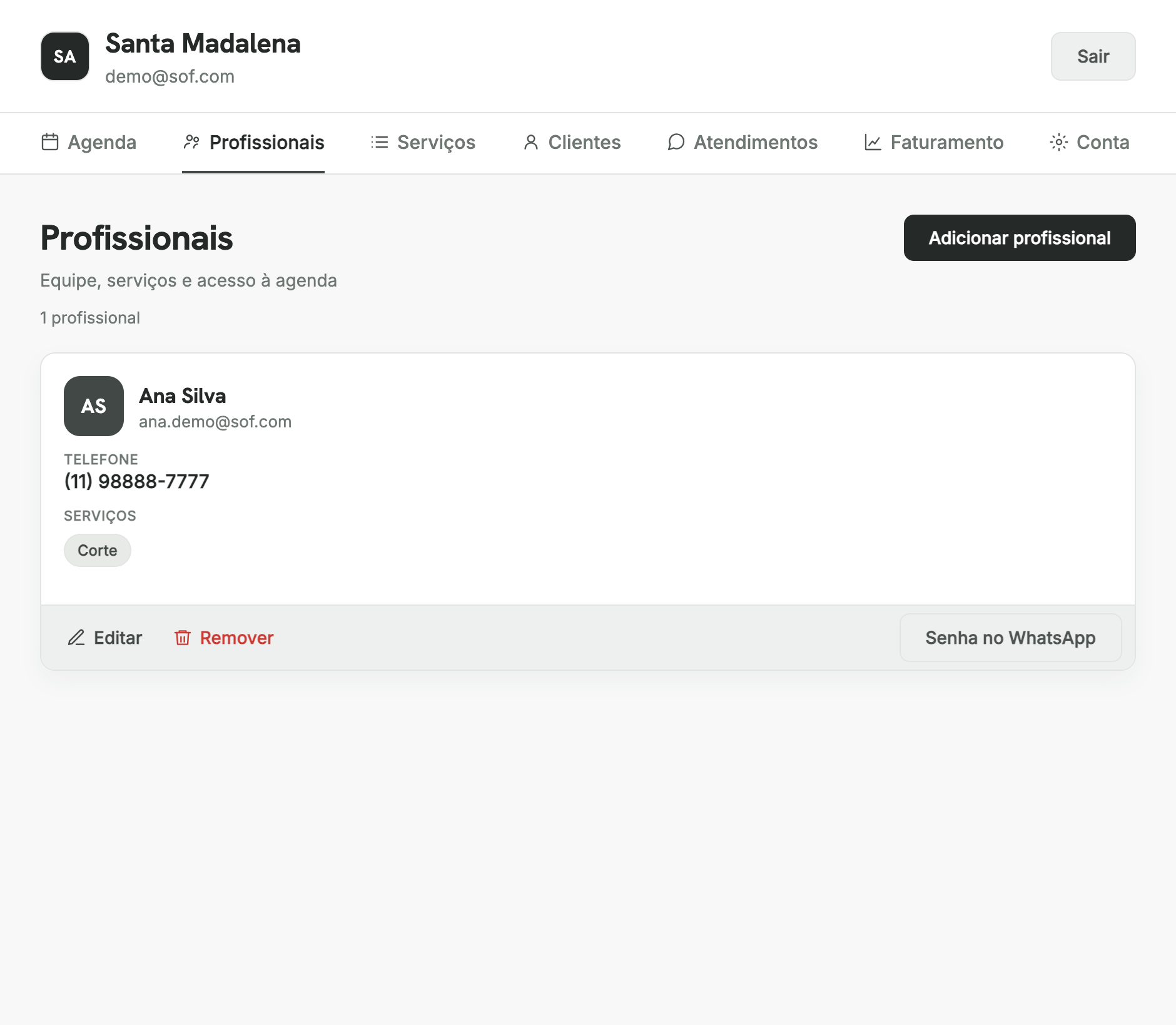Viewport: 1176px width, 1025px height.
Task: Click the '1 profissional' count text
Action: (90, 318)
